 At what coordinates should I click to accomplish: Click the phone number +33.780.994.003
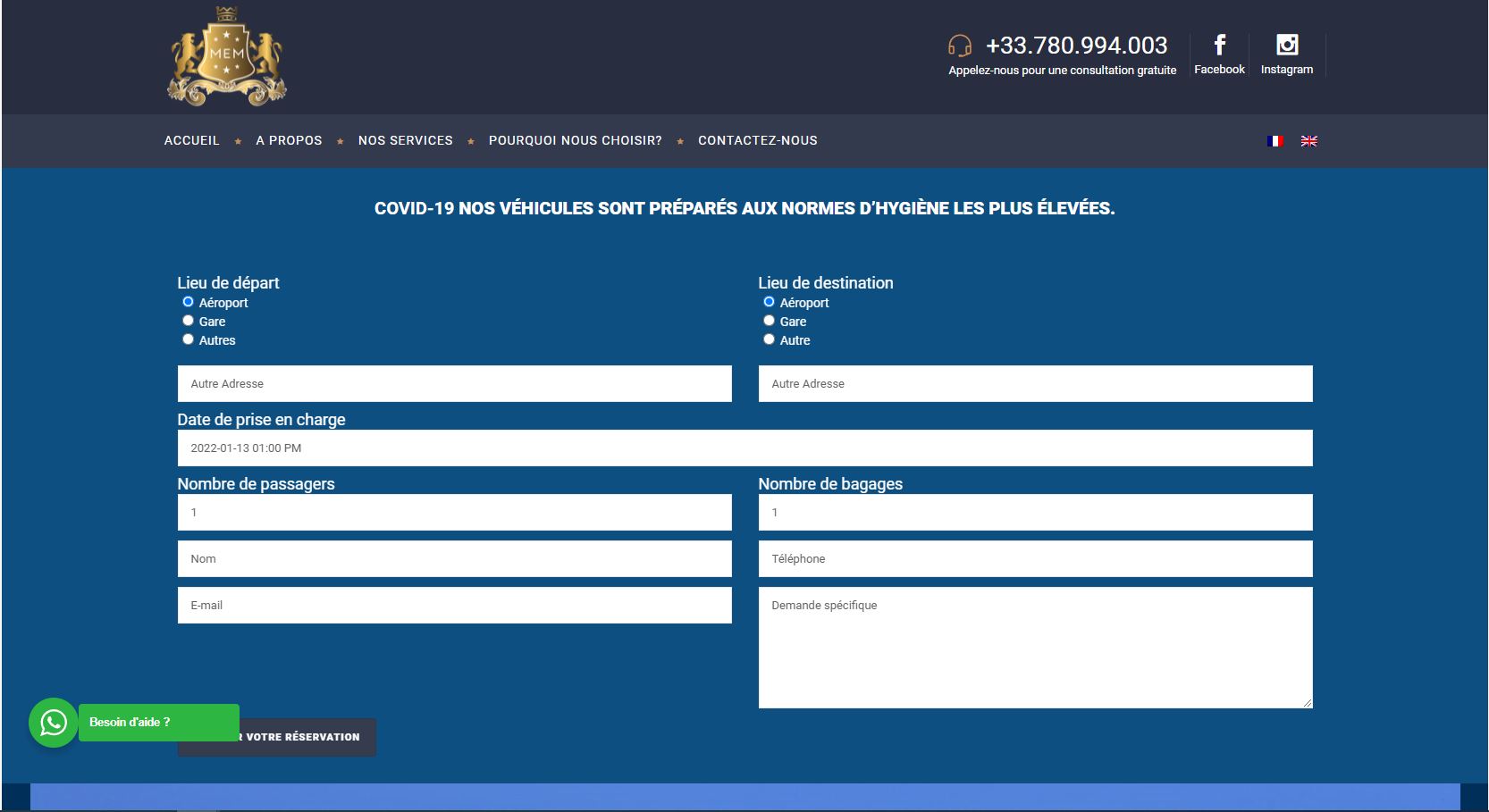point(1076,46)
